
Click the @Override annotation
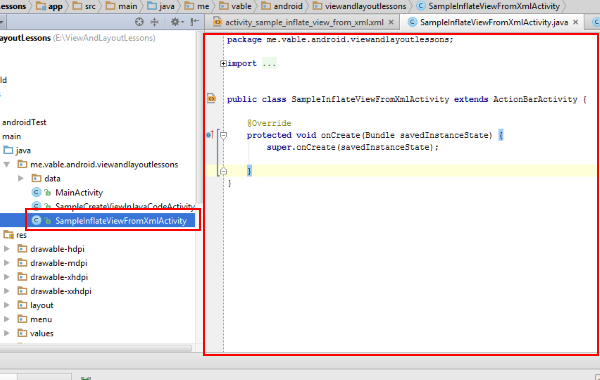[269, 123]
